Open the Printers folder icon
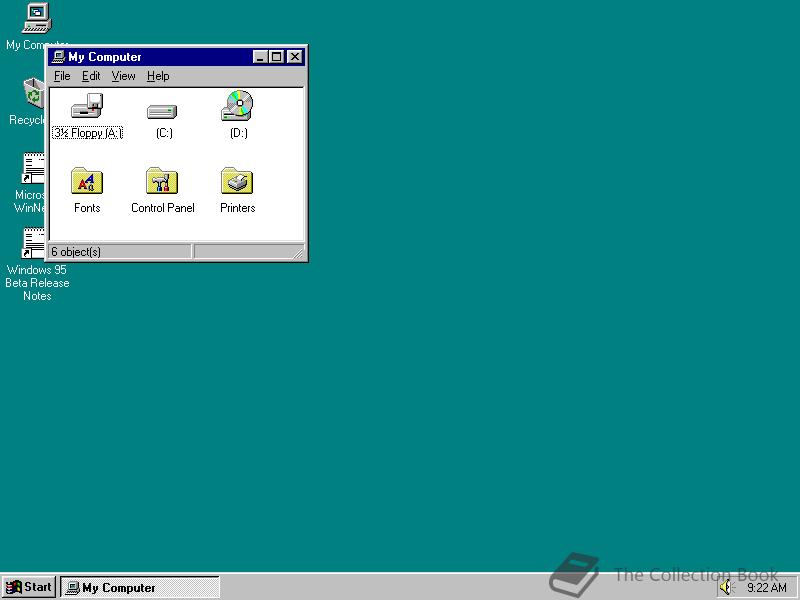Image resolution: width=800 pixels, height=600 pixels. pos(237,181)
